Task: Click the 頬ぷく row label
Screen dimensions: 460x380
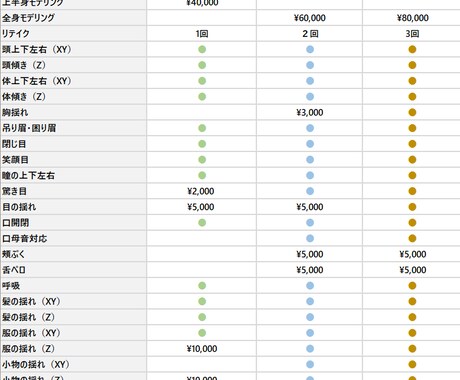Action: tap(14, 254)
